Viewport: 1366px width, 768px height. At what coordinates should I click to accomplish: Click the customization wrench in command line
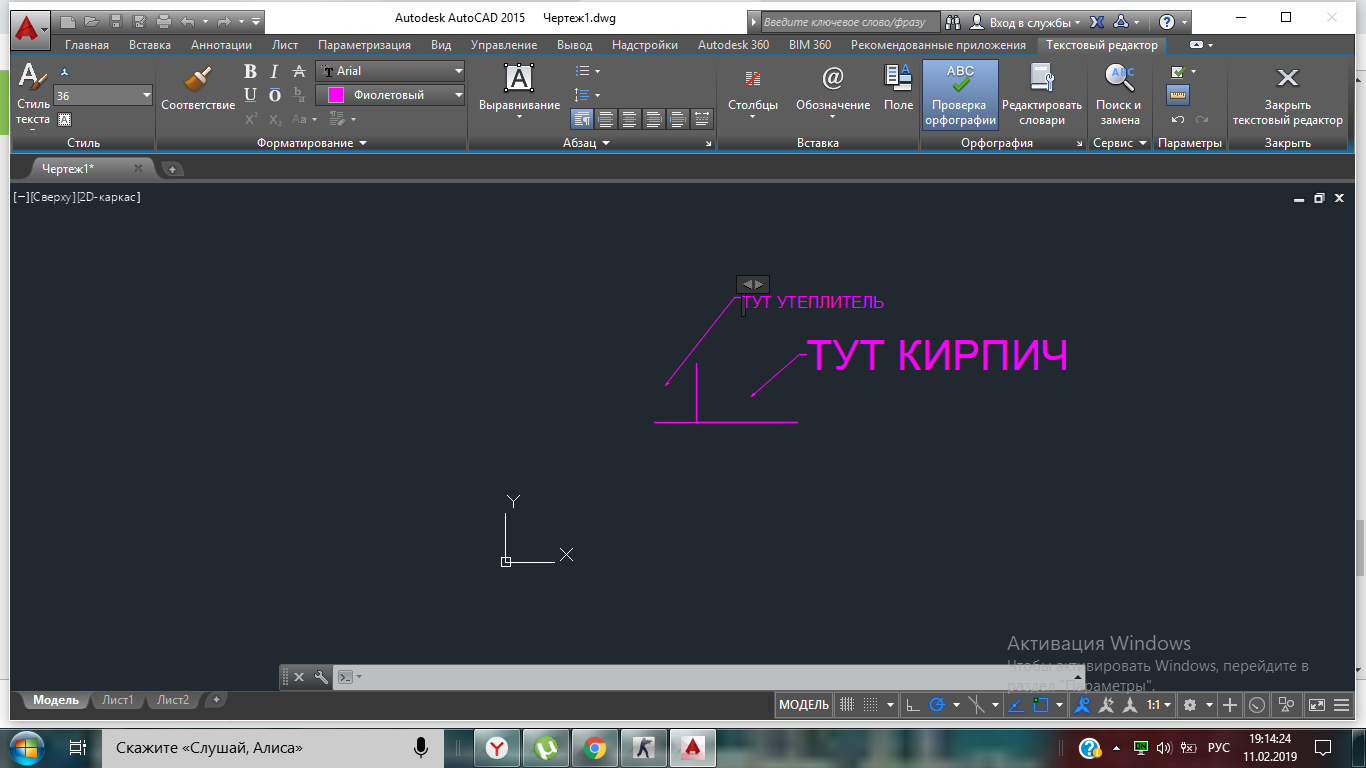coord(321,677)
